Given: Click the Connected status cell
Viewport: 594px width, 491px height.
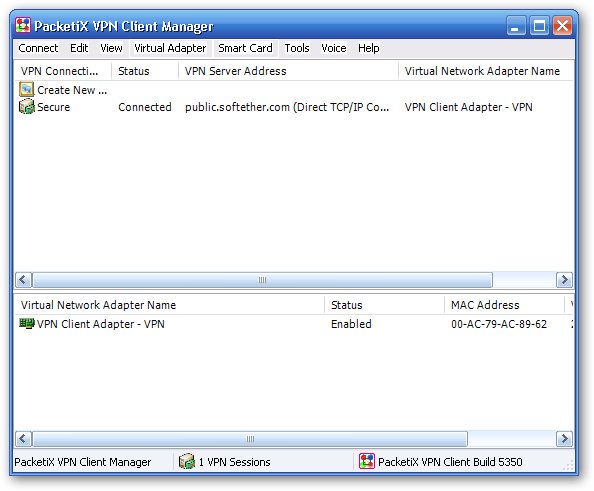Looking at the screenshot, I should tap(145, 107).
